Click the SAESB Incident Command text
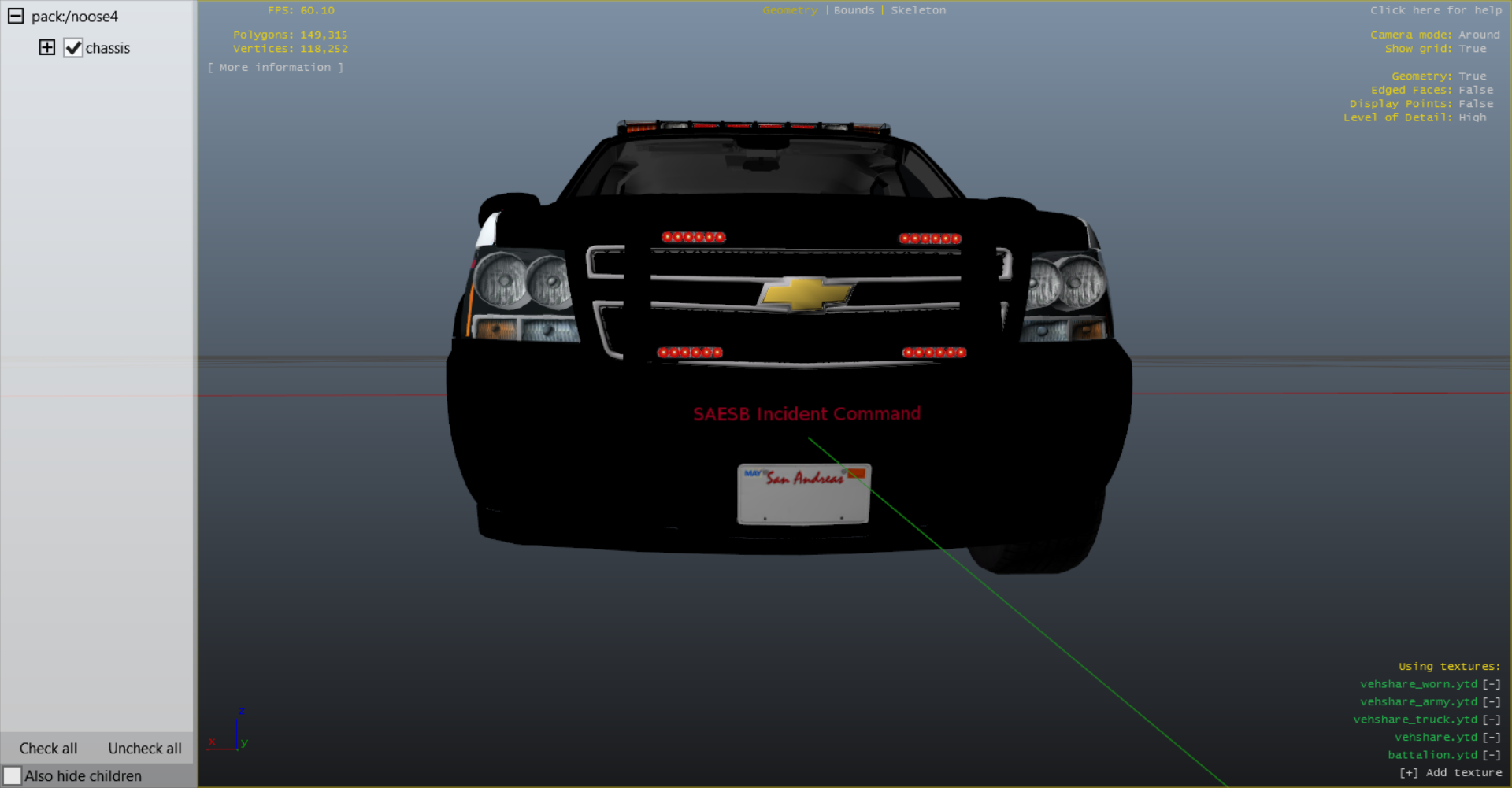 806,414
